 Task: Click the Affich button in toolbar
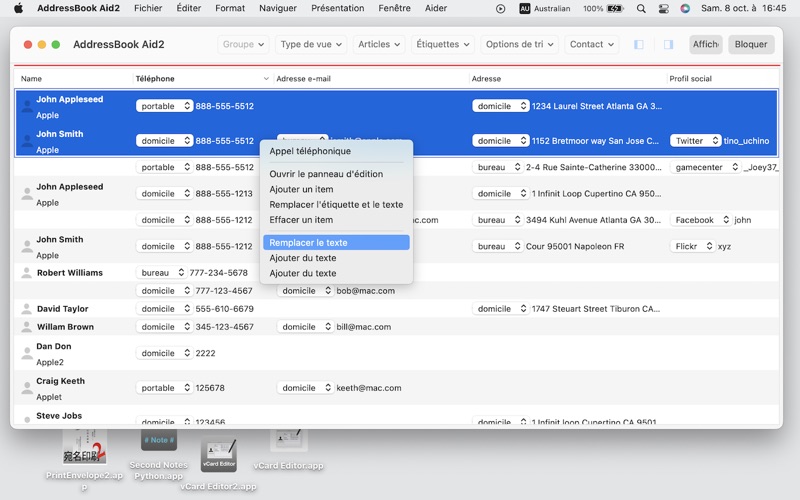coord(706,44)
